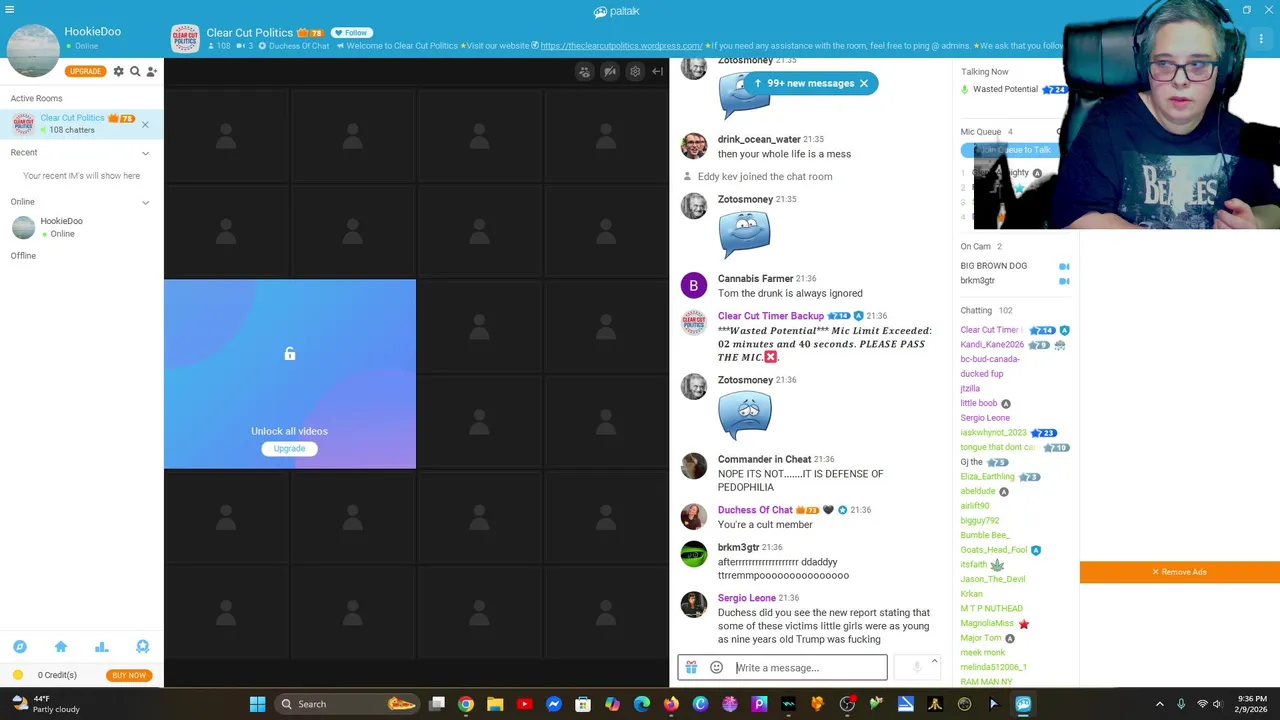Open the emoji picker in the message box

tap(716, 667)
